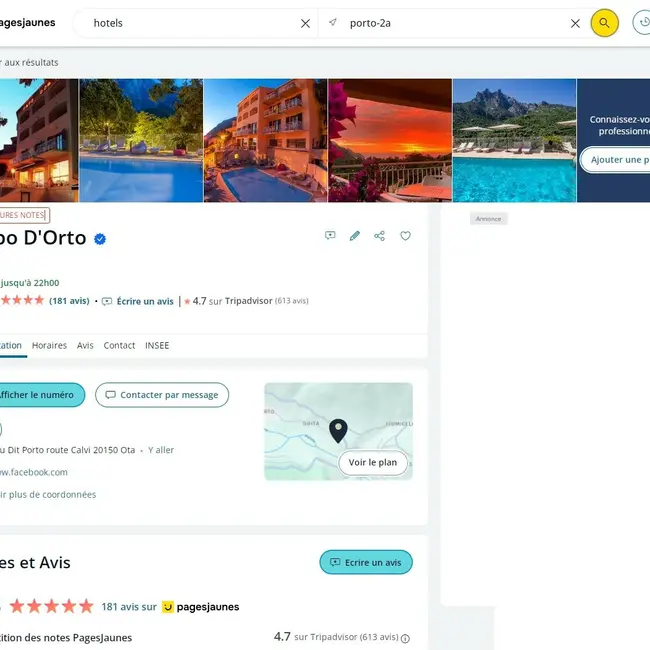The height and width of the screenshot is (650, 650).
Task: Click the five-star rating in Avis section
Action: click(51, 606)
